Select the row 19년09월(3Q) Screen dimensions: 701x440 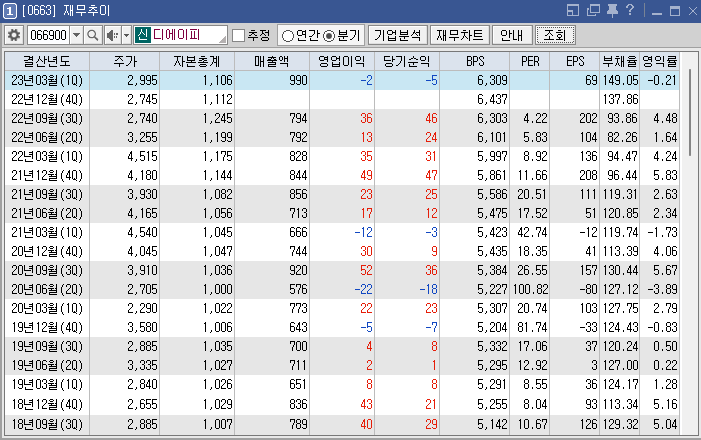click(342, 346)
